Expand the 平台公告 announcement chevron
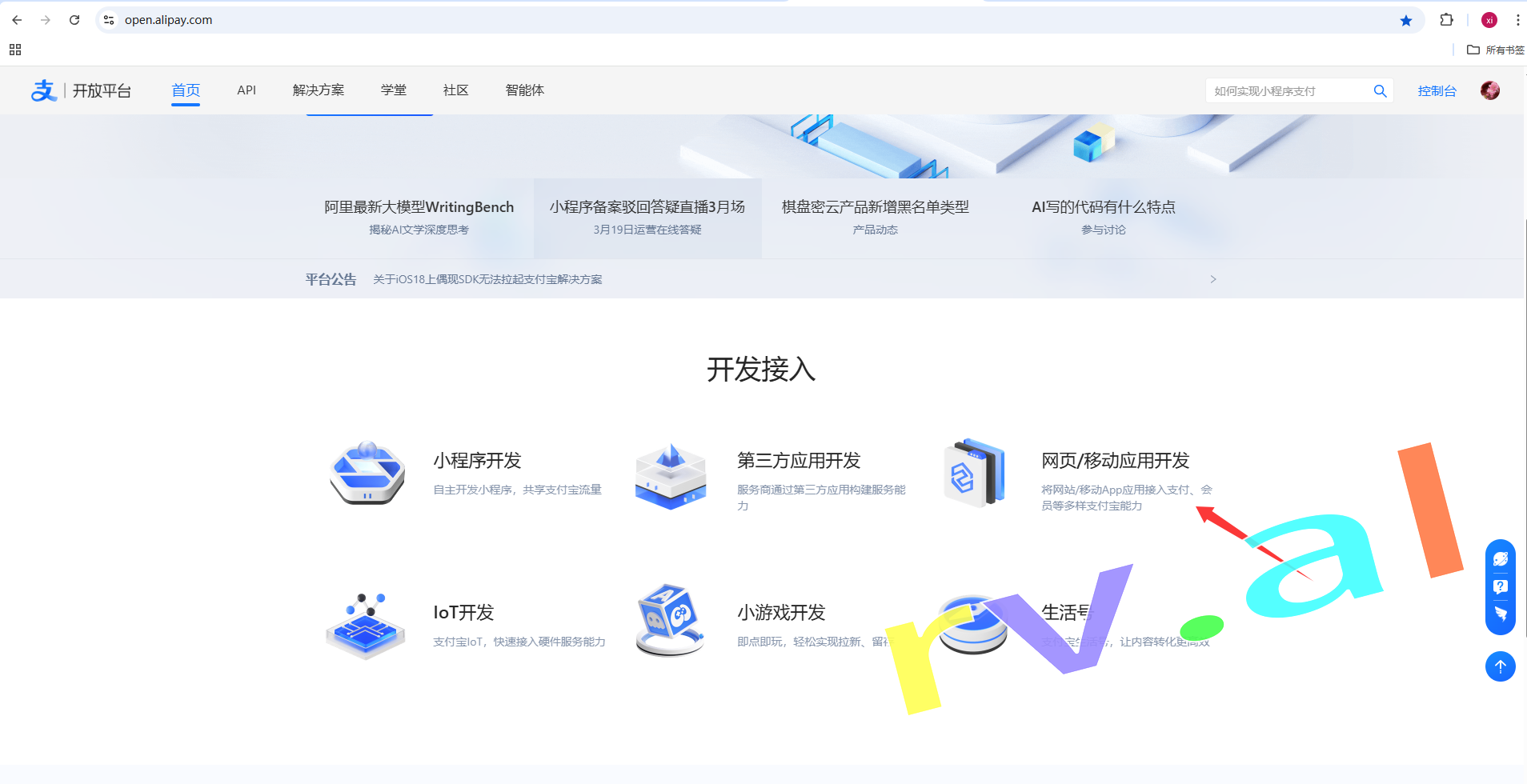Image resolution: width=1527 pixels, height=784 pixels. 1213,279
